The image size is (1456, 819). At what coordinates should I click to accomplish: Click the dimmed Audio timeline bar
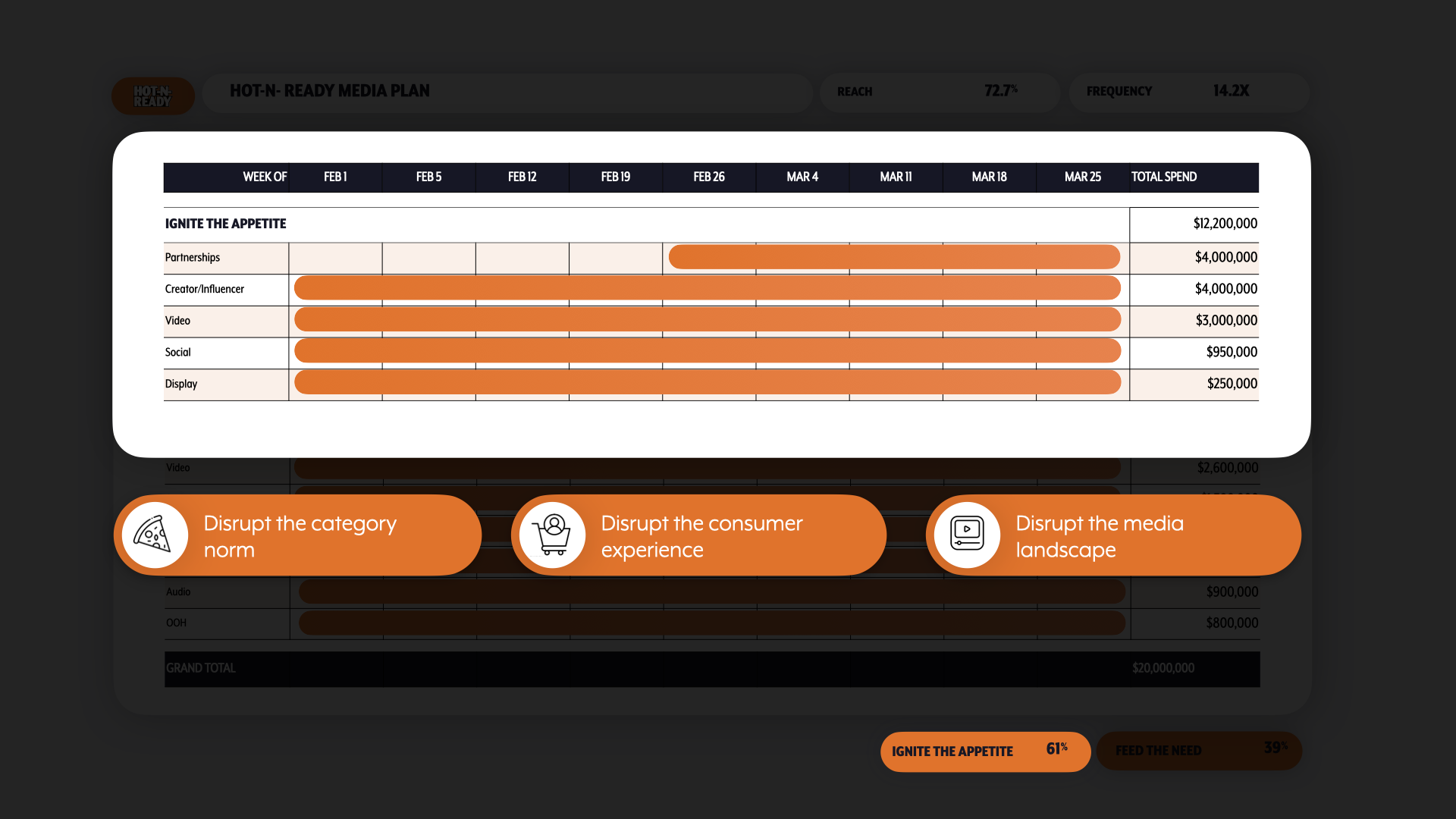coord(712,591)
